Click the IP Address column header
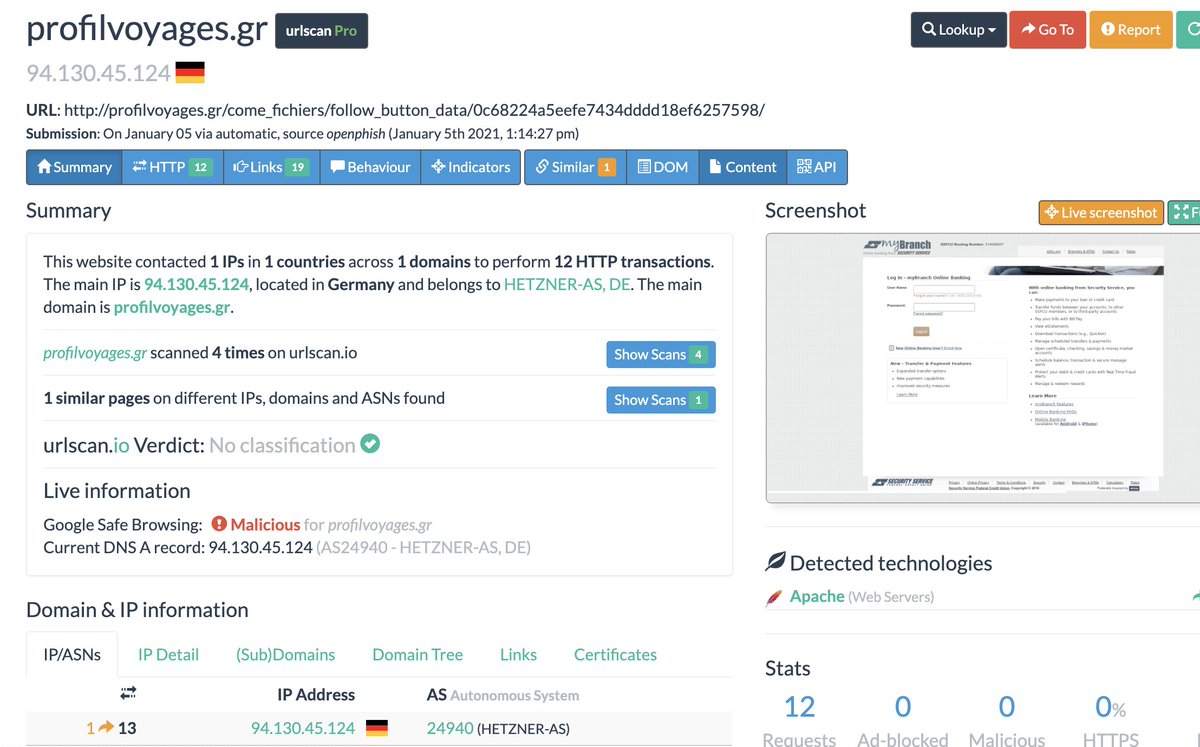Viewport: 1200px width, 747px height. pos(316,694)
